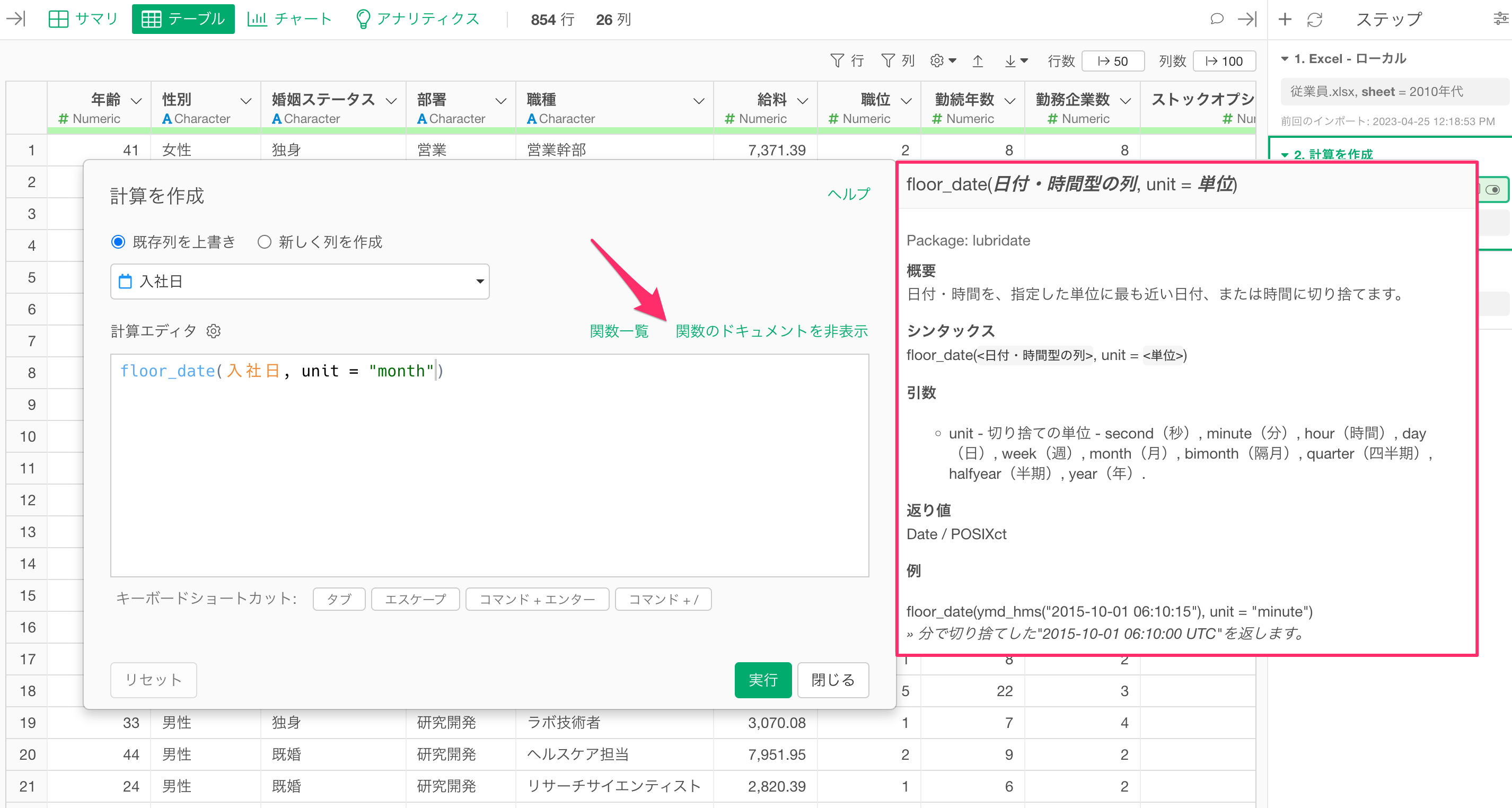Open the チャート tab

tap(289, 19)
